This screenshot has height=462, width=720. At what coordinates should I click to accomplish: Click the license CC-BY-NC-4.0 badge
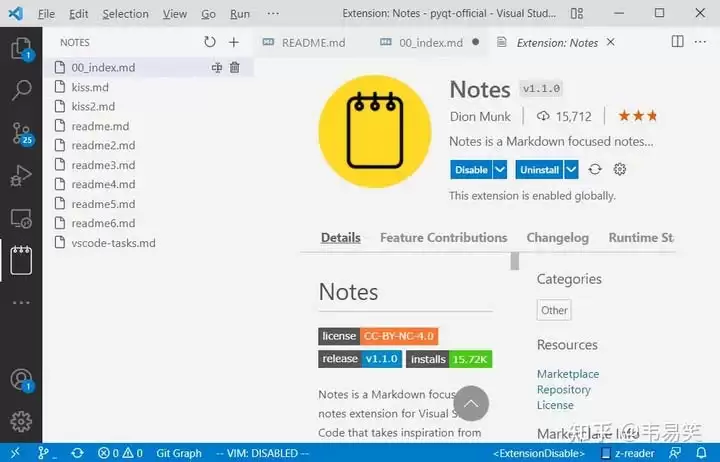(378, 336)
